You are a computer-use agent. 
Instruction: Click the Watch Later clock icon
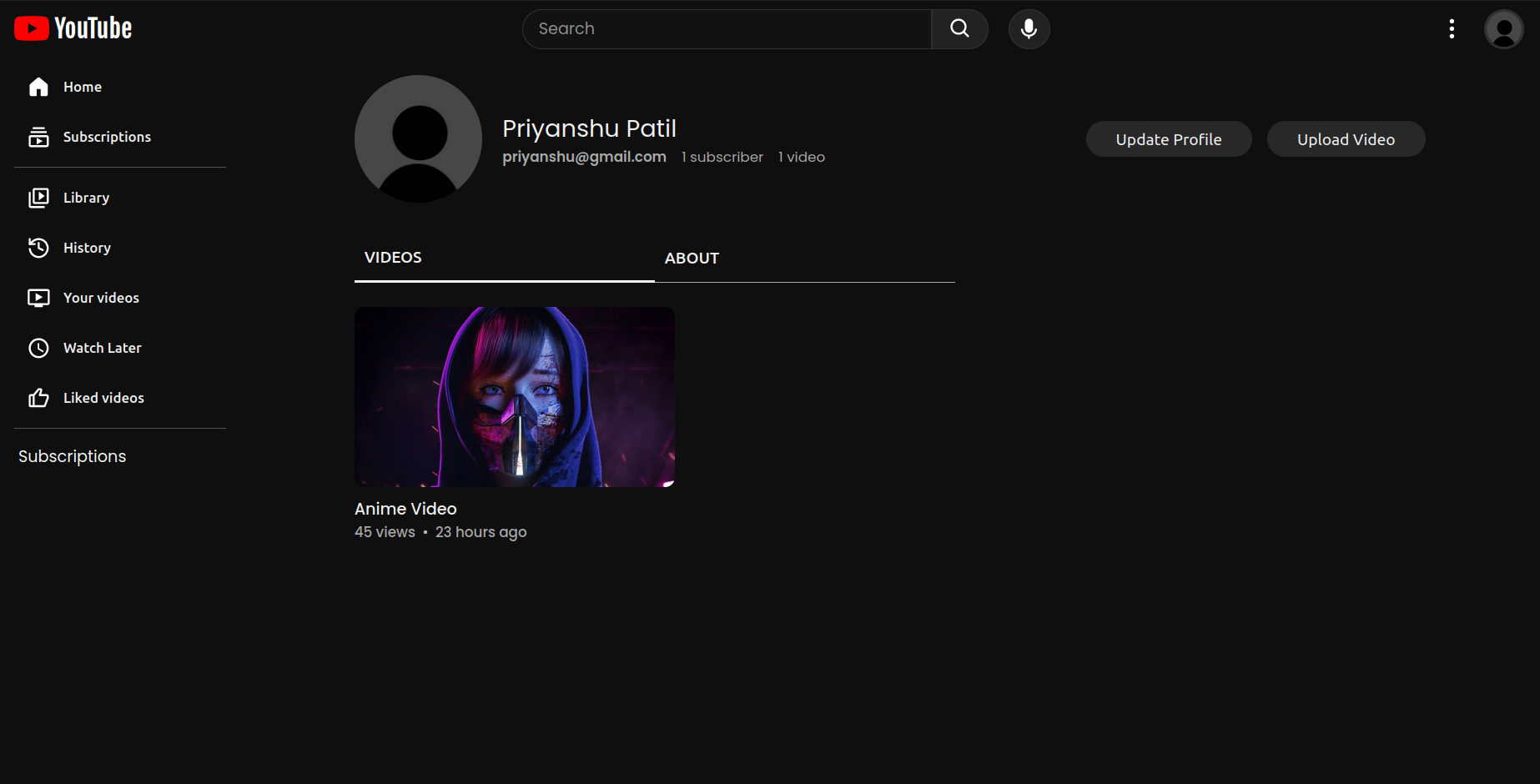point(38,348)
